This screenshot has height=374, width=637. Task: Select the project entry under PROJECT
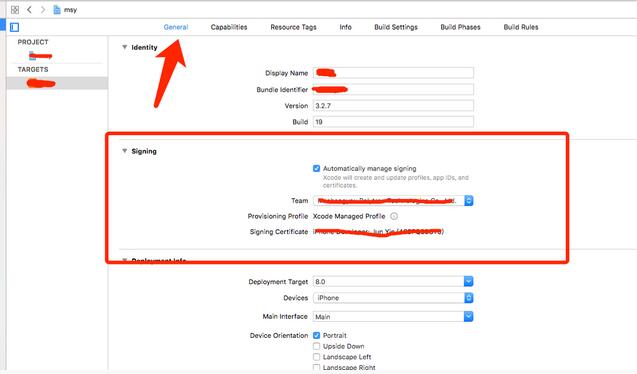41,56
